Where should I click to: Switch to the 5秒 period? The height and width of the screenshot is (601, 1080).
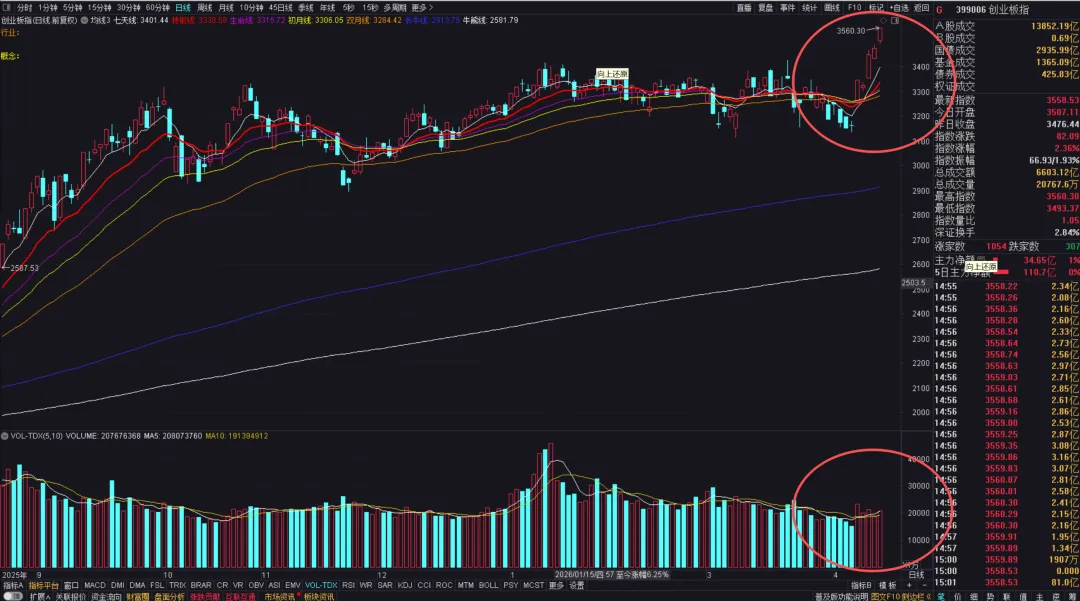349,8
